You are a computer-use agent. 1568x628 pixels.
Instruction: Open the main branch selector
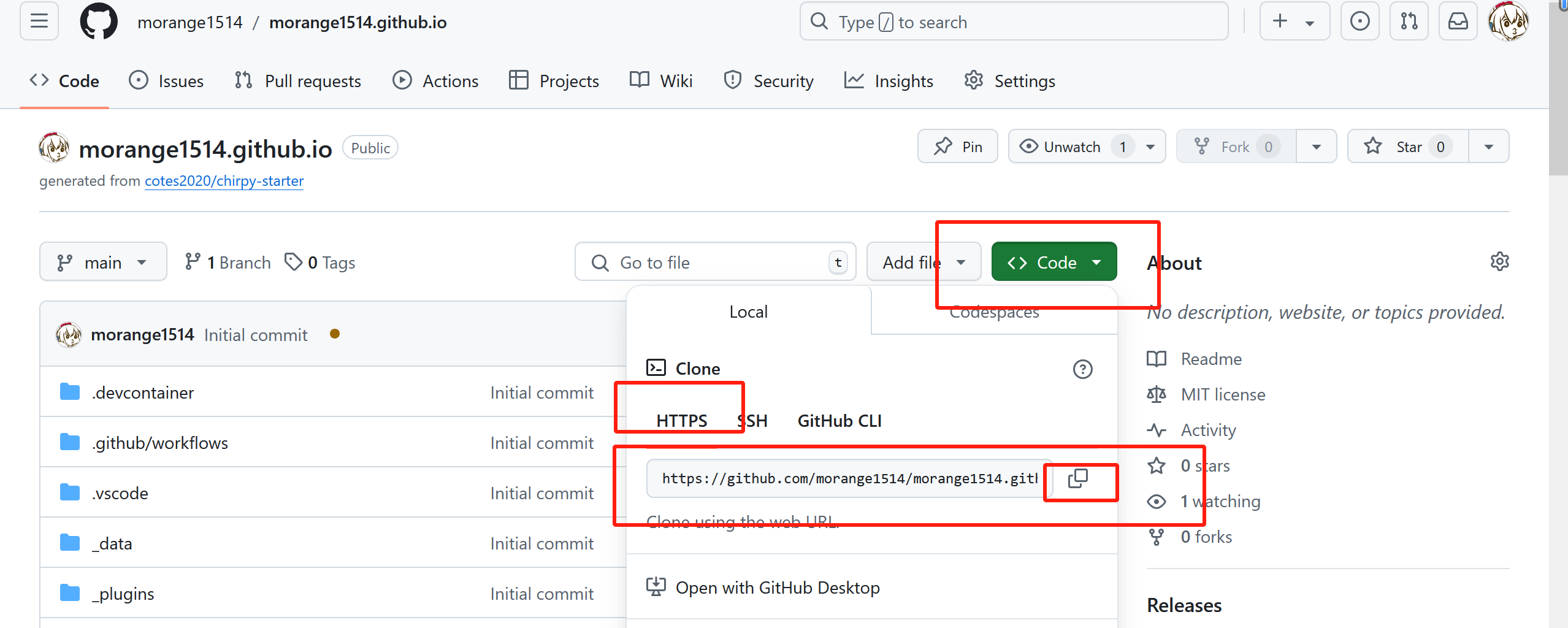103,262
